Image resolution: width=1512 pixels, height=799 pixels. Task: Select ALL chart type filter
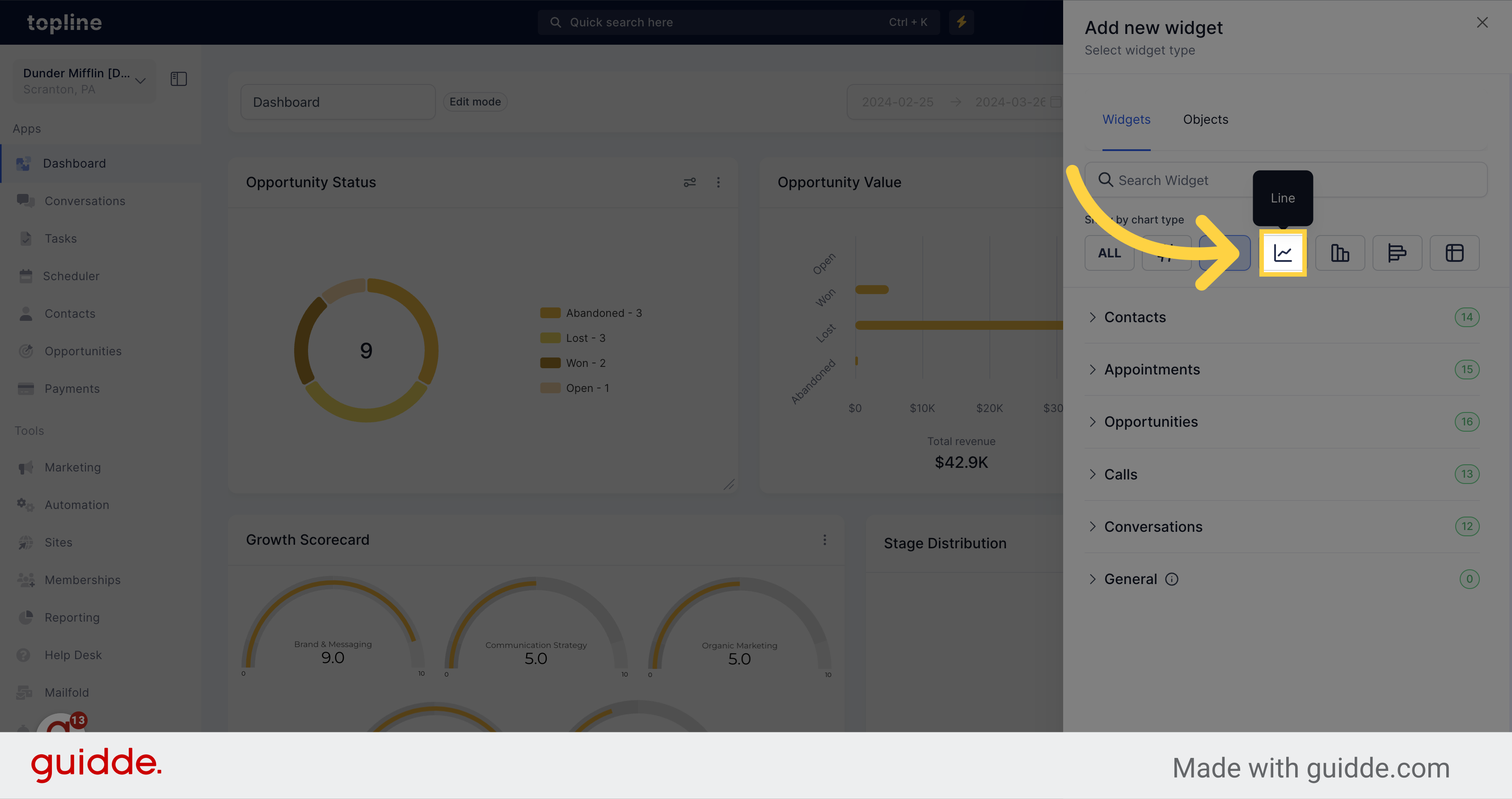[1109, 253]
